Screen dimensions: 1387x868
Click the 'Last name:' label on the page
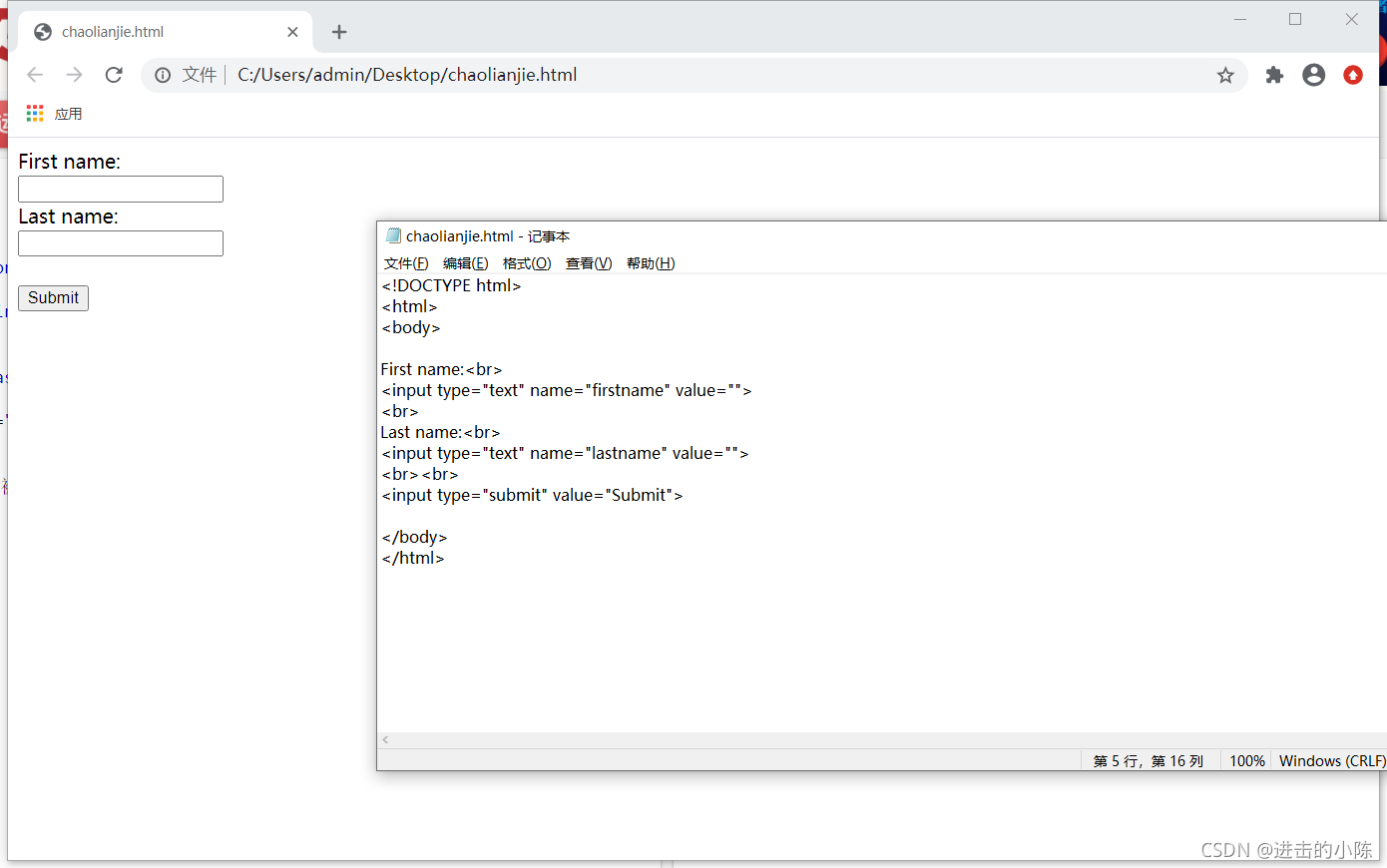[x=68, y=217]
